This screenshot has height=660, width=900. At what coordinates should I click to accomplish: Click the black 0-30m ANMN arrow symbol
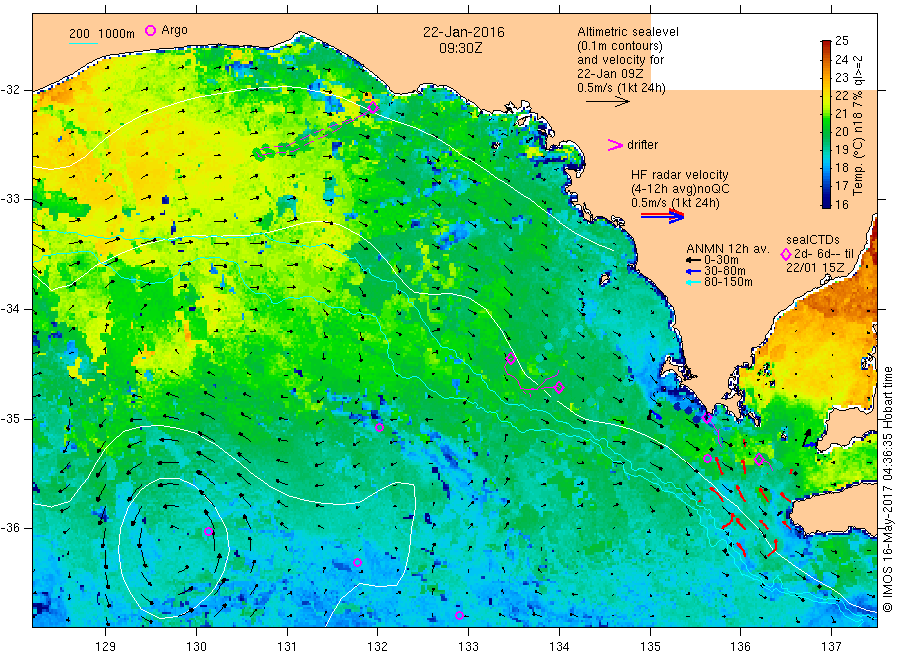pyautogui.click(x=693, y=261)
